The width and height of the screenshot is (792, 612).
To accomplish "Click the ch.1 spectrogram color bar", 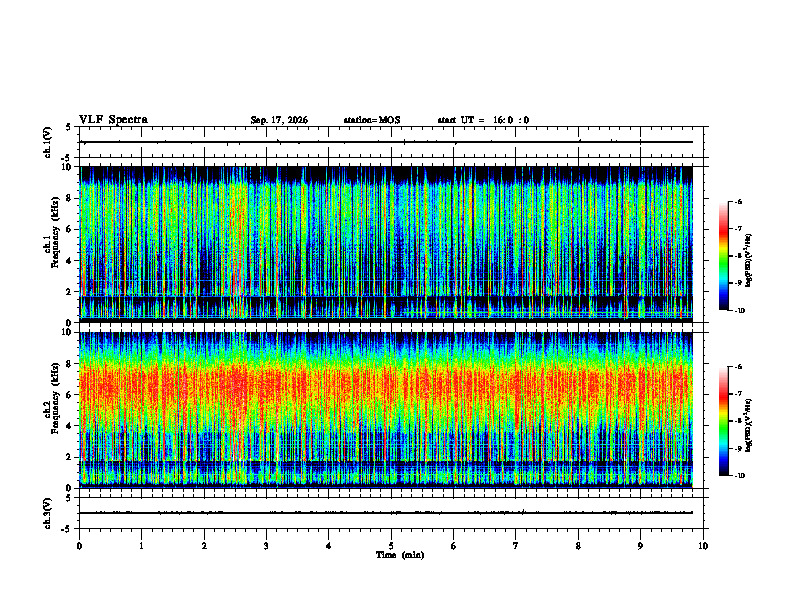I will tap(724, 256).
